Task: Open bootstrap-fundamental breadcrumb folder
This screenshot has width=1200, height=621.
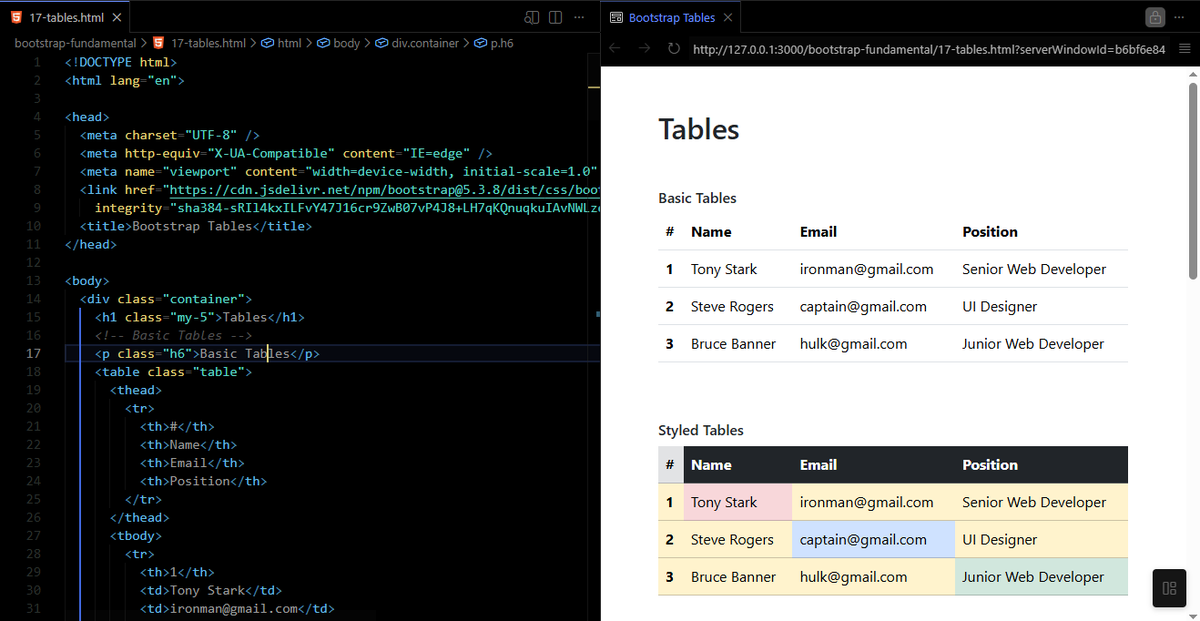Action: [x=75, y=43]
